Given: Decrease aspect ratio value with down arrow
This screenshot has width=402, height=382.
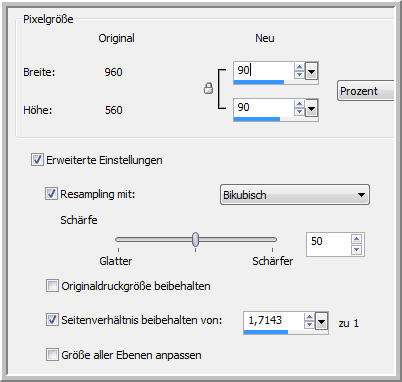Looking at the screenshot, I should (309, 324).
